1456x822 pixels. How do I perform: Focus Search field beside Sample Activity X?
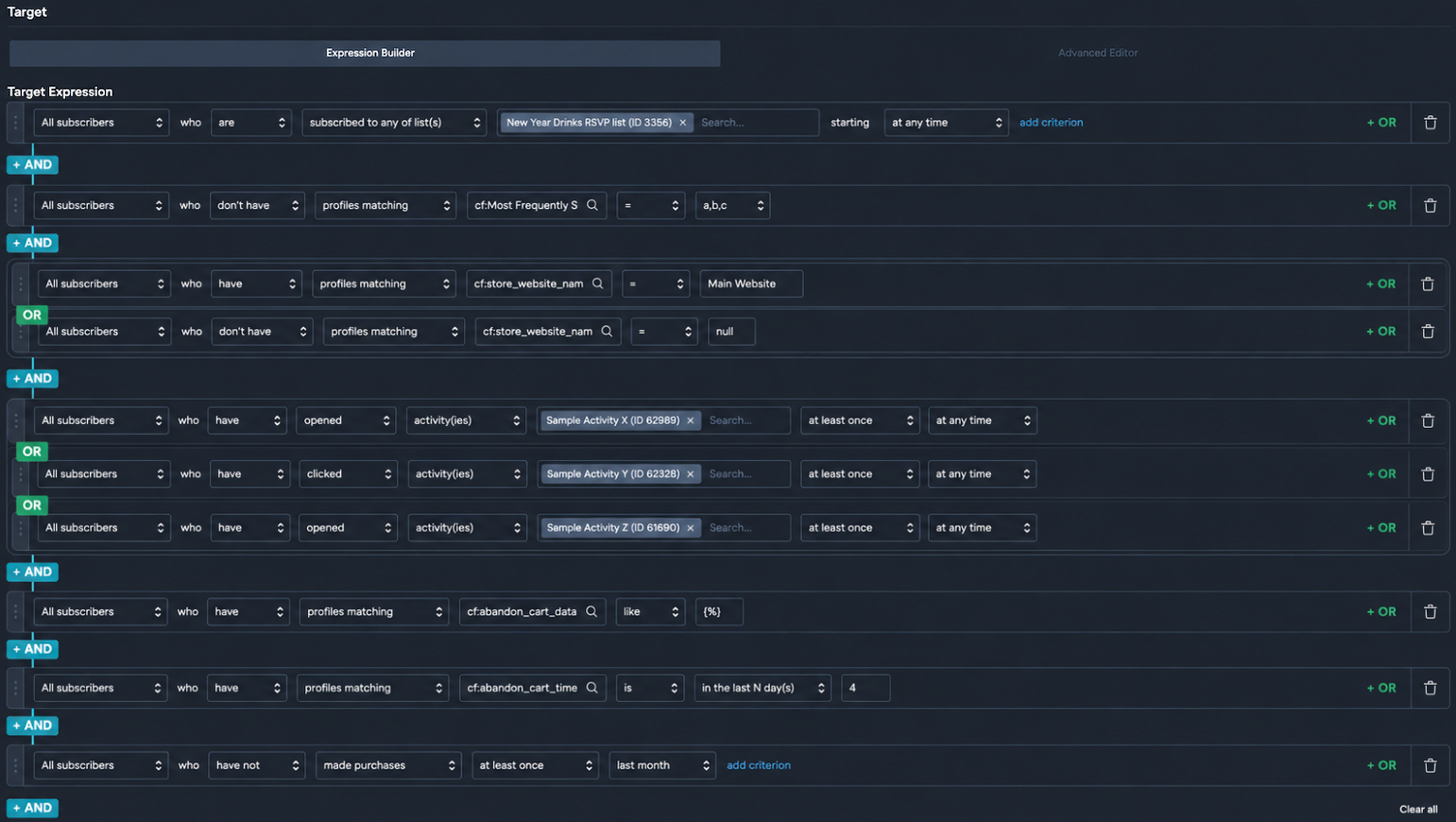[746, 420]
